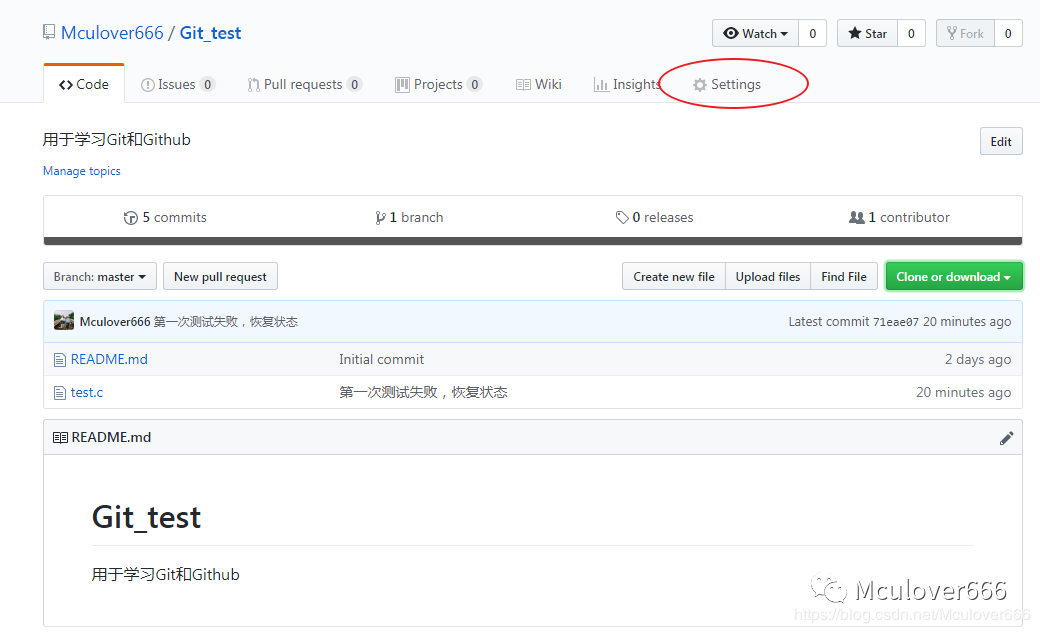View the 5 commits link

pos(165,218)
